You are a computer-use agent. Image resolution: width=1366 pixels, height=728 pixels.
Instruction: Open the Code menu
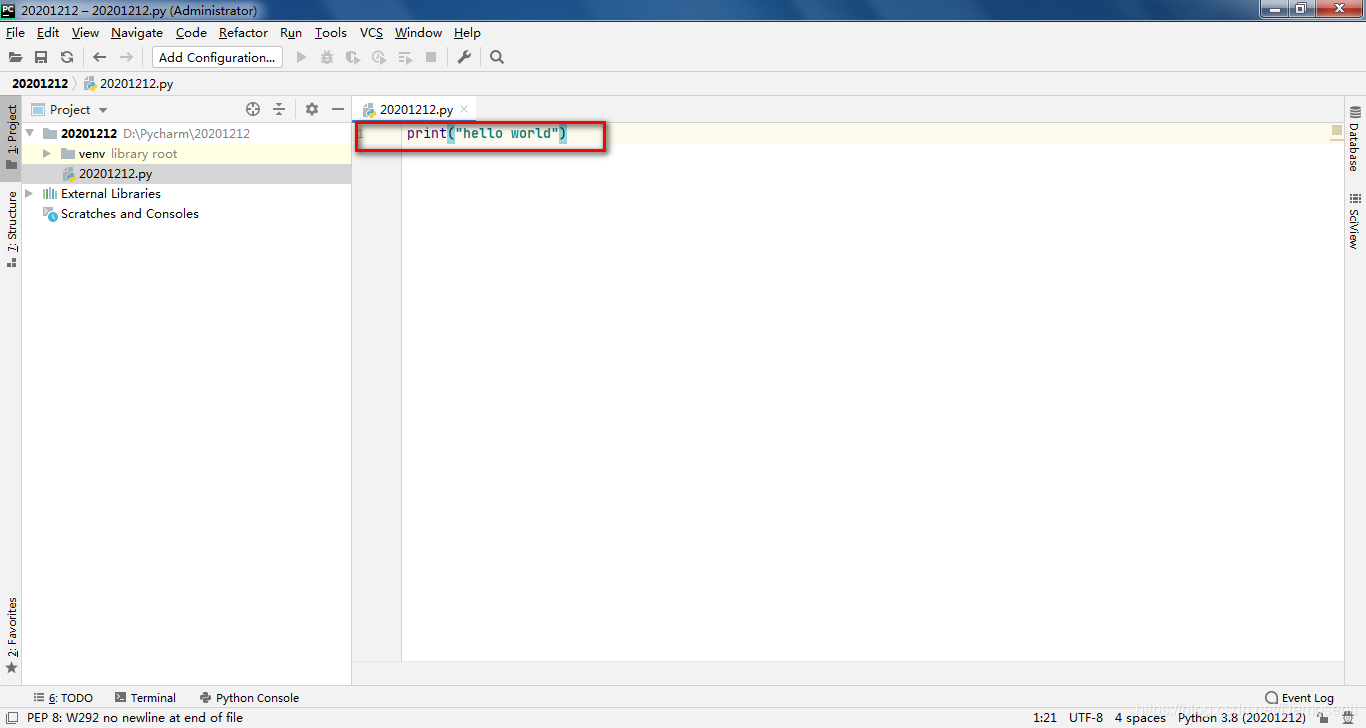tap(191, 33)
